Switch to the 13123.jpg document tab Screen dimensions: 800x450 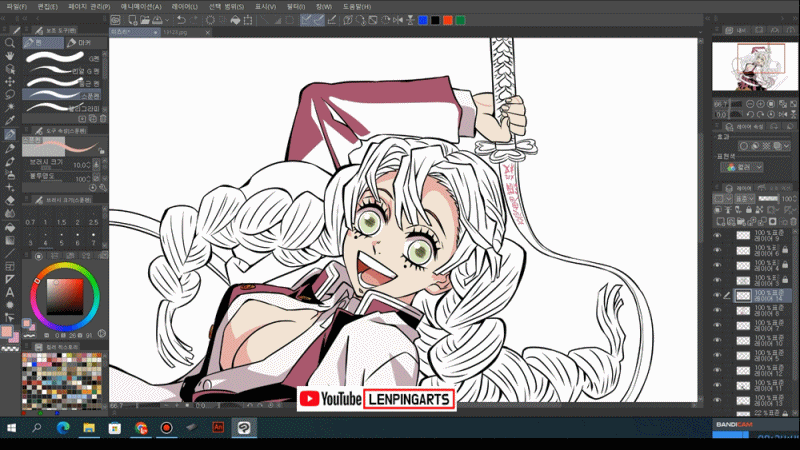tap(176, 32)
